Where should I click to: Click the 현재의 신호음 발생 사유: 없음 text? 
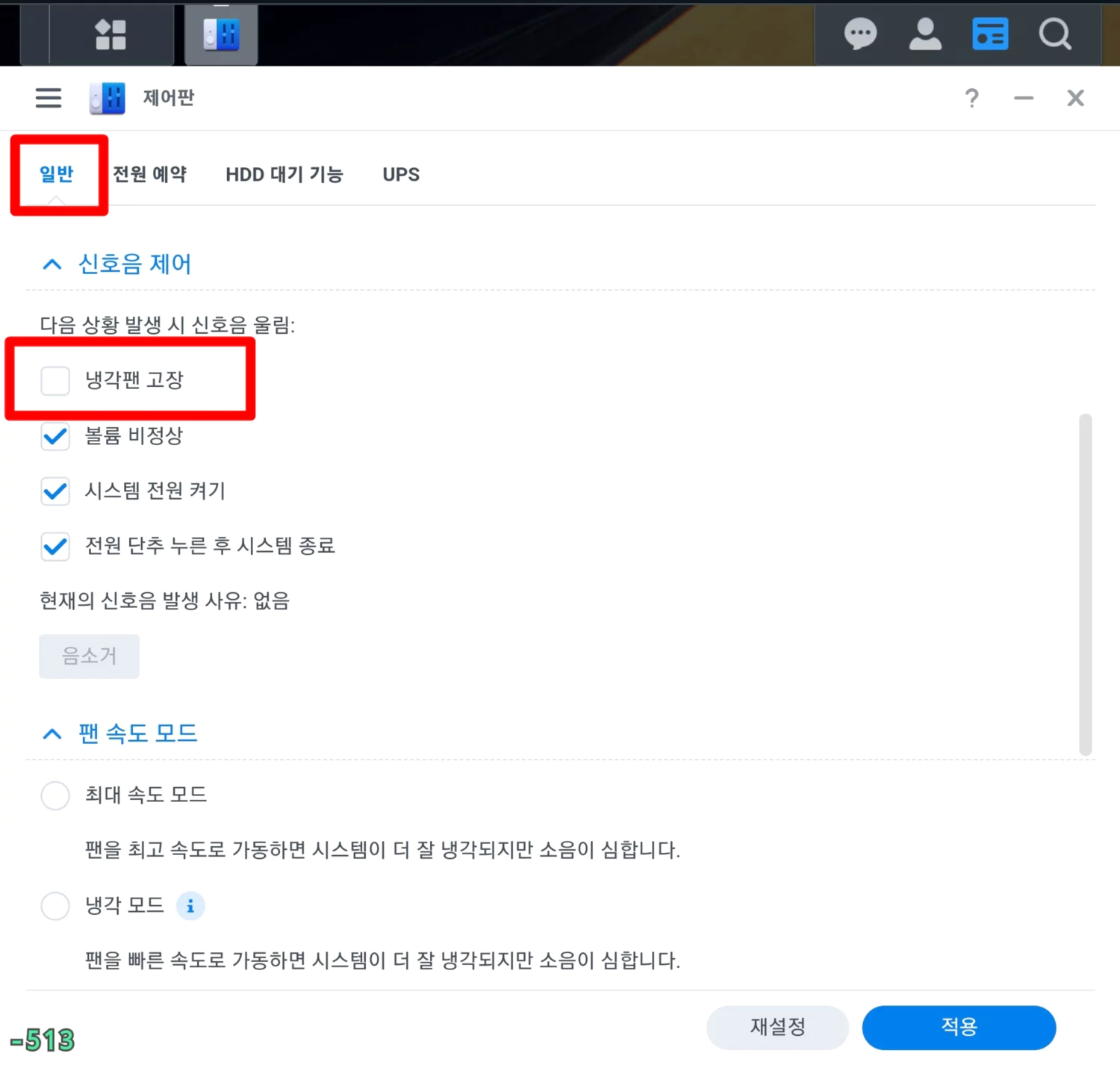pyautogui.click(x=164, y=601)
